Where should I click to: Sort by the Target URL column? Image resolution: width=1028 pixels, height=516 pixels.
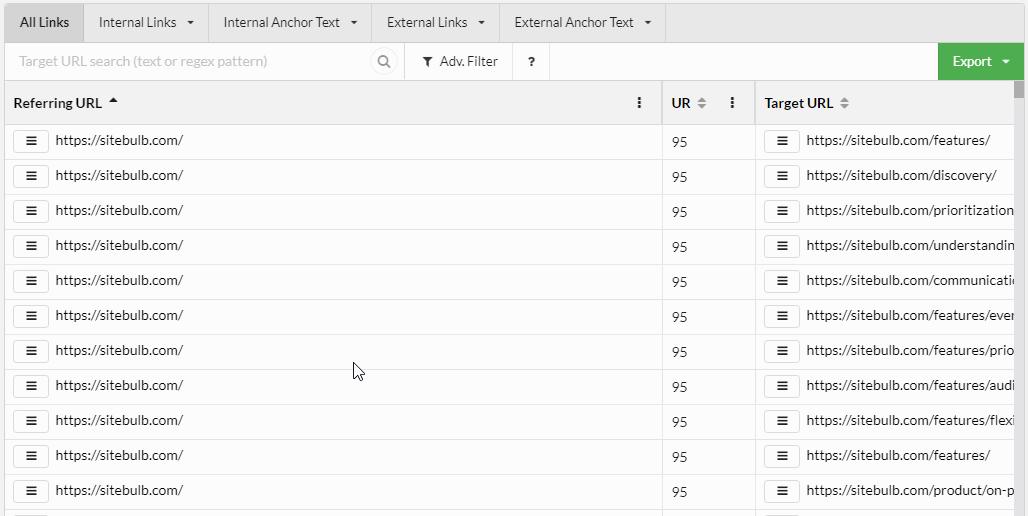(x=806, y=103)
